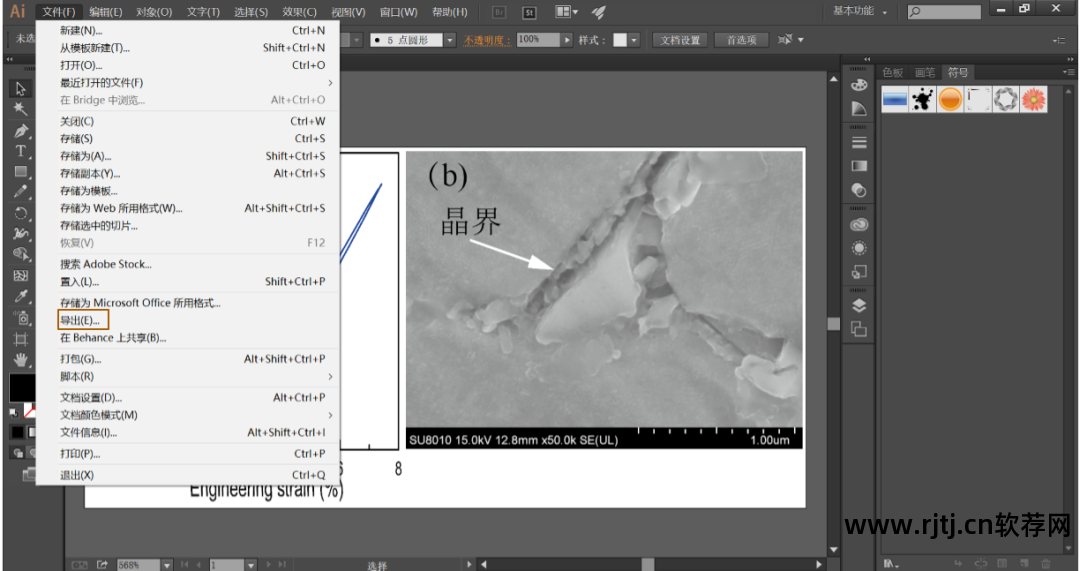Open the zoom level 568% dropdown

tap(167, 565)
